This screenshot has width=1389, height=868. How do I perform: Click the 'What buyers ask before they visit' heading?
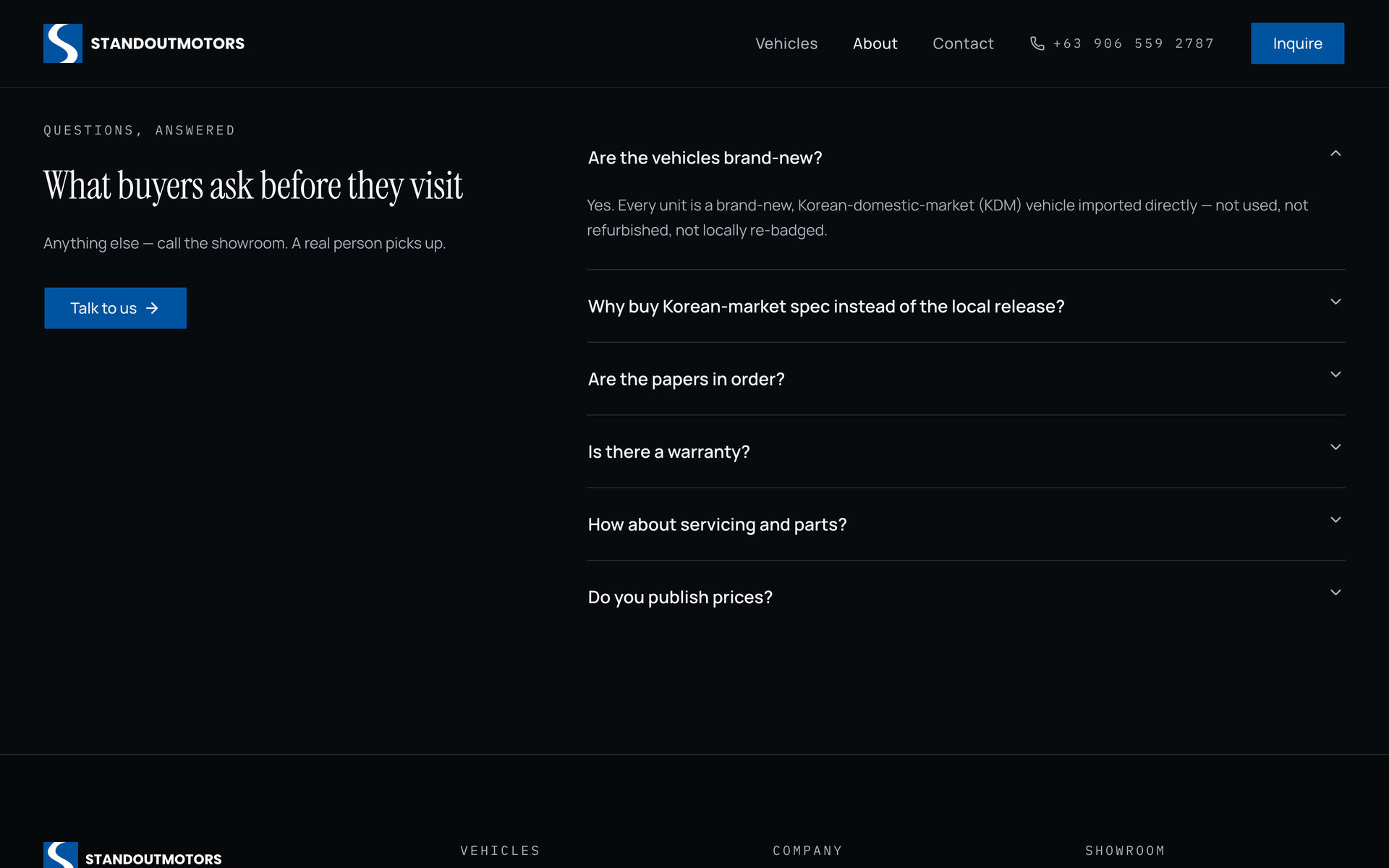coord(253,186)
